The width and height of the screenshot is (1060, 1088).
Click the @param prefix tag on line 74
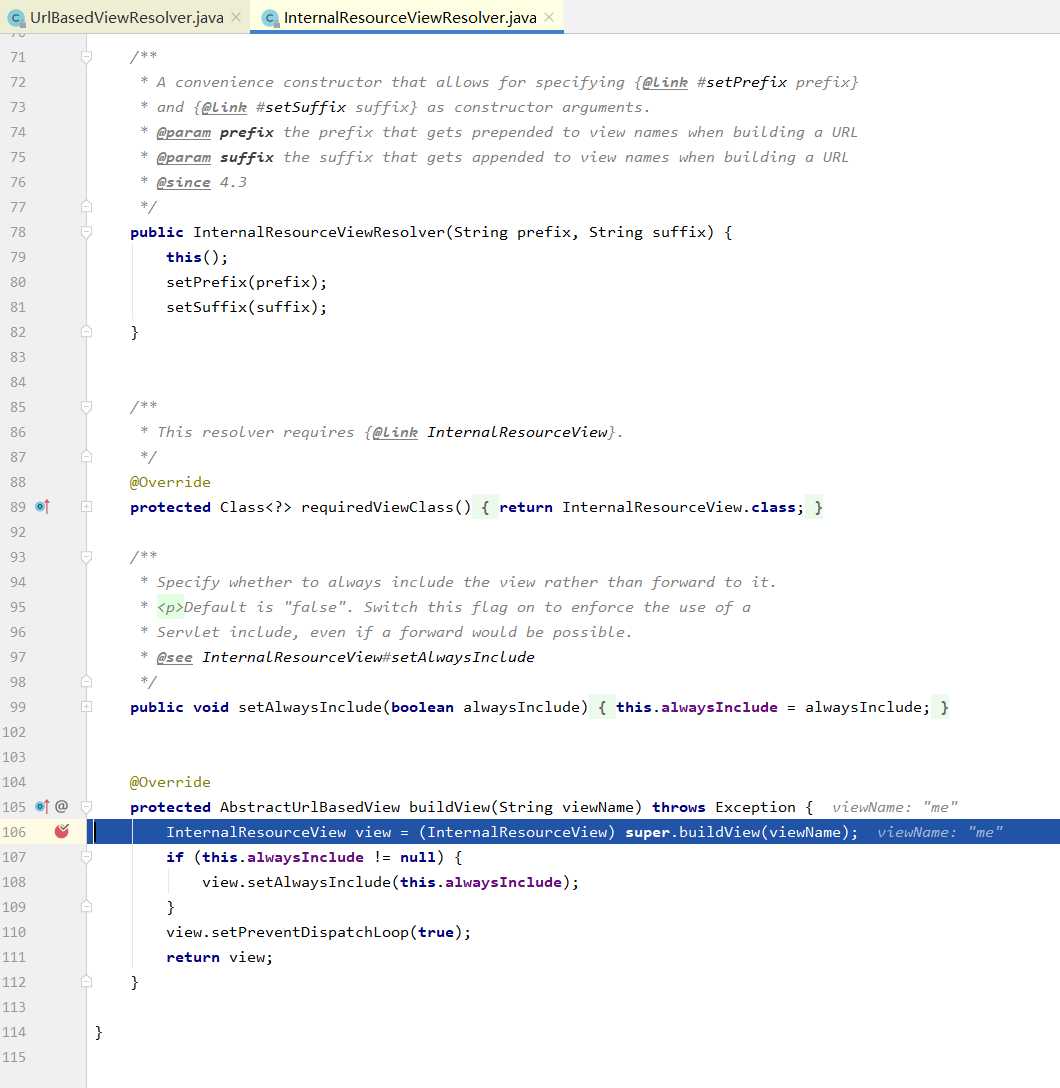214,132
